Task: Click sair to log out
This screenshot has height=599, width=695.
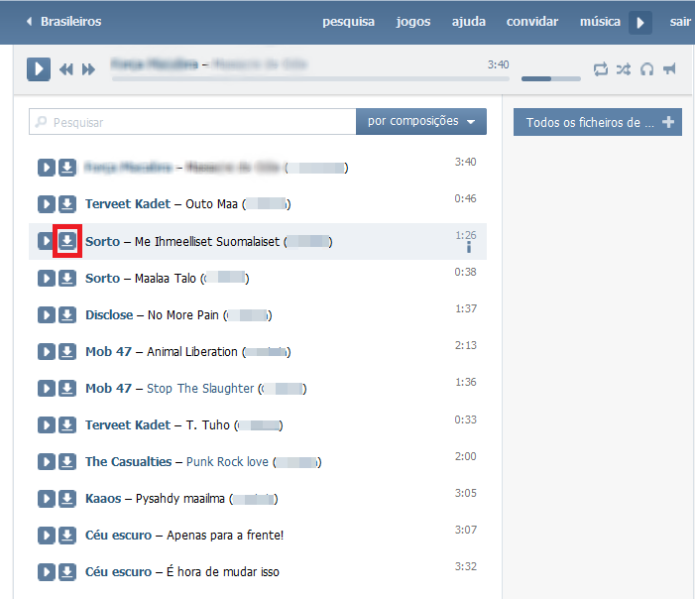Action: click(680, 22)
